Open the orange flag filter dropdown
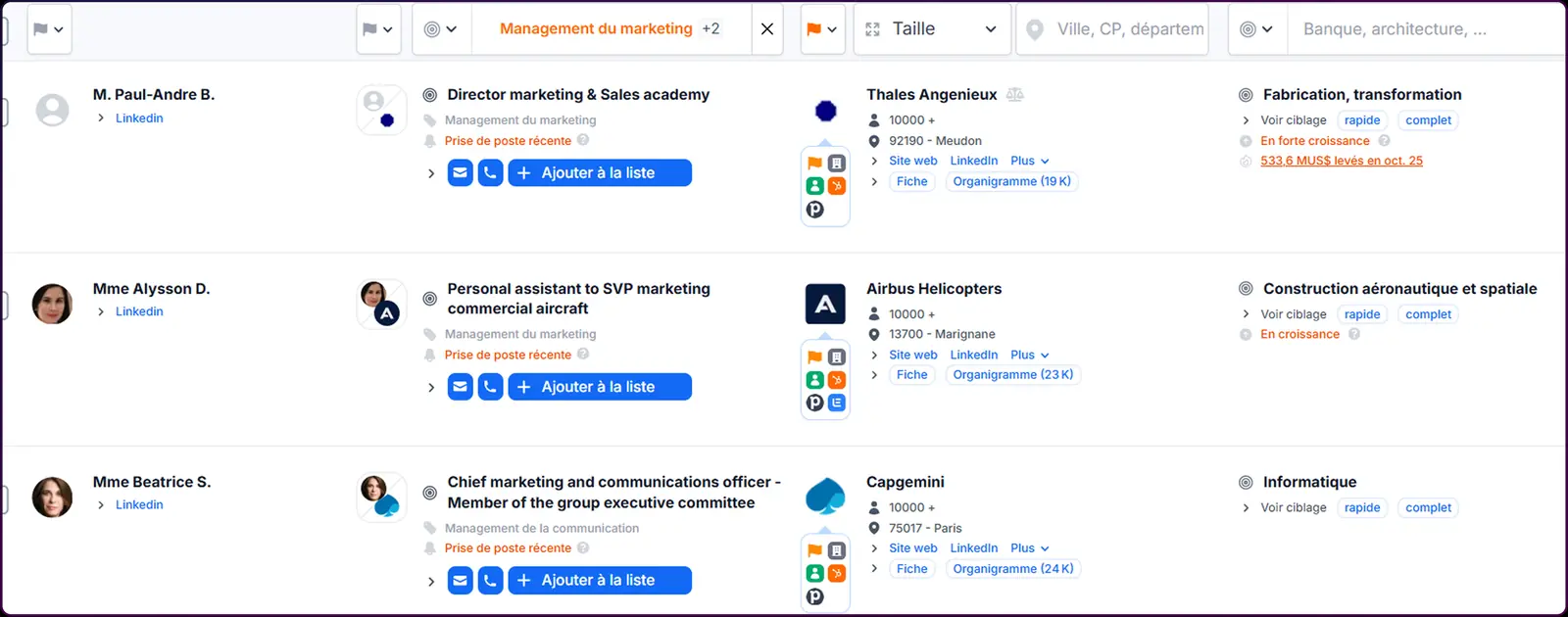1568x617 pixels. point(822,29)
